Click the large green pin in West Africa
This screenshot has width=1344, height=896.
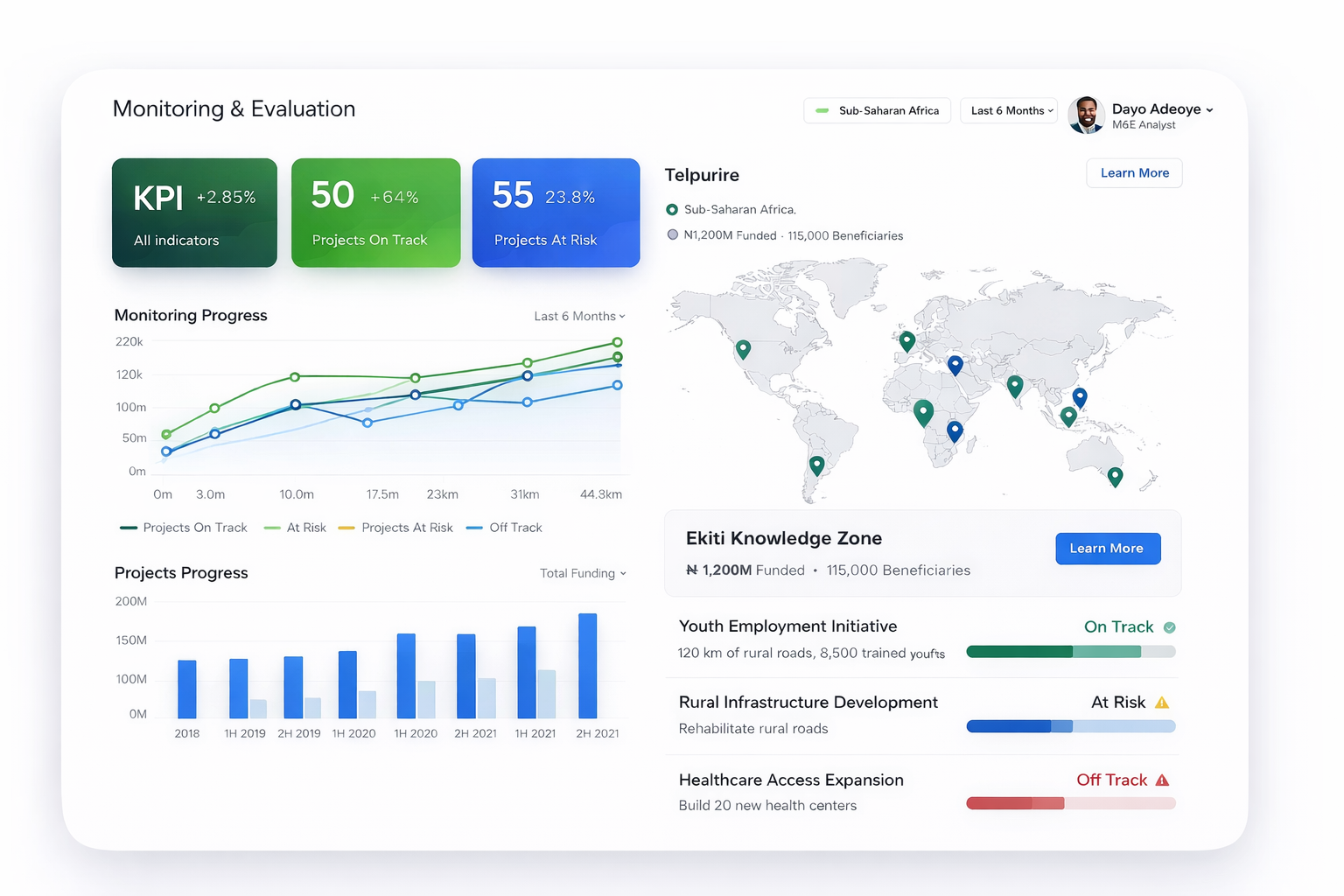(x=923, y=412)
